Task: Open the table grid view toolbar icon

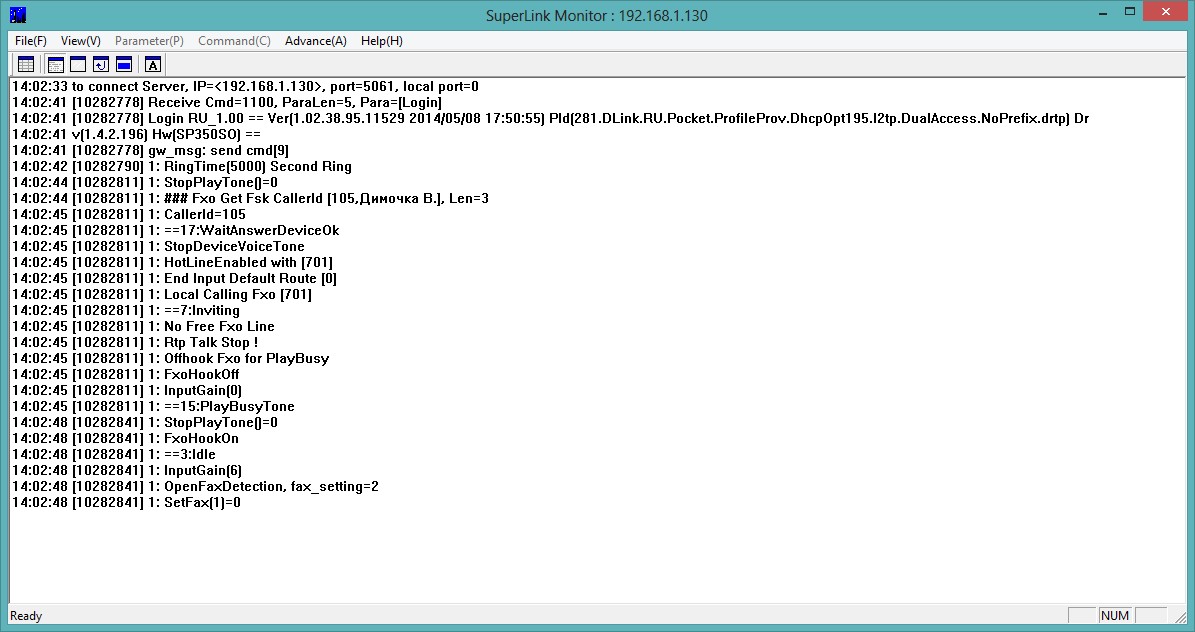Action: [x=26, y=65]
